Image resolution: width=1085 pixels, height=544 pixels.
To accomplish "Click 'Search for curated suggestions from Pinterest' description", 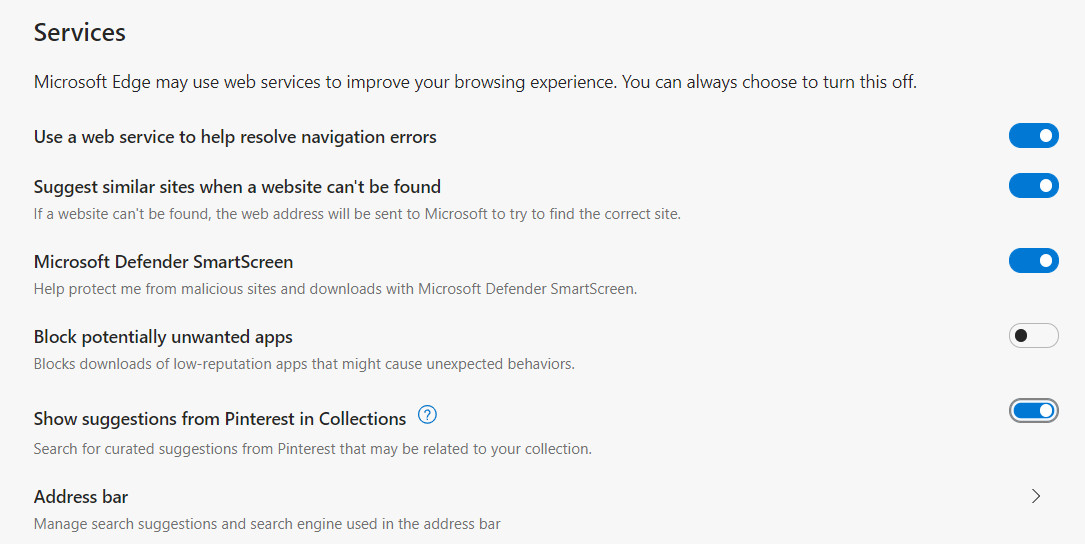I will tap(313, 449).
